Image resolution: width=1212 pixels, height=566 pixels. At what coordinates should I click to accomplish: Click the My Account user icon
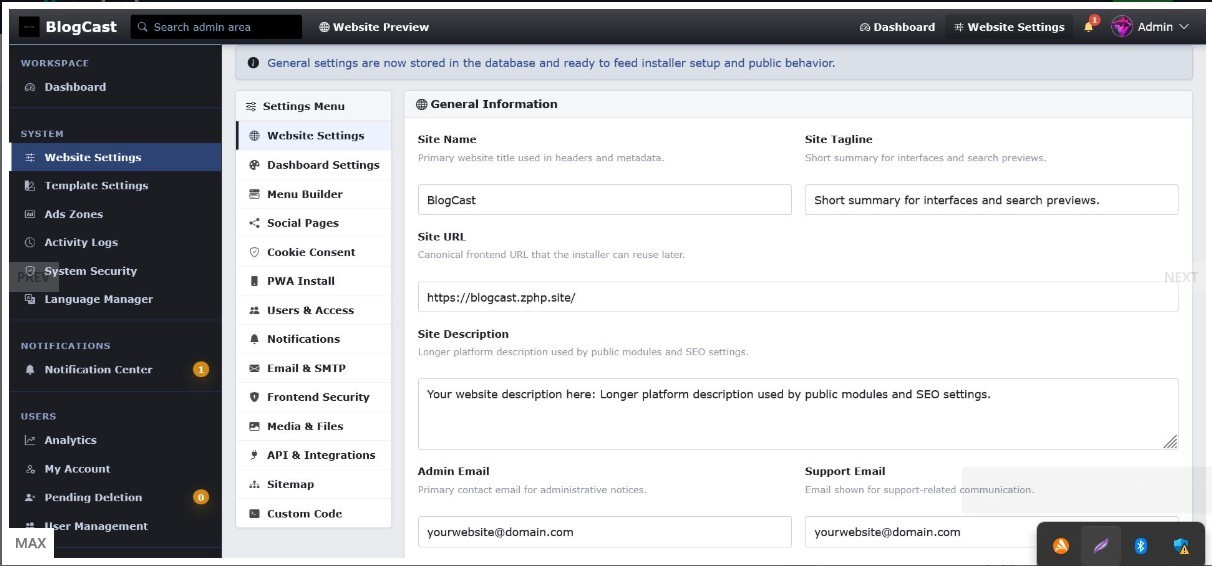30,469
